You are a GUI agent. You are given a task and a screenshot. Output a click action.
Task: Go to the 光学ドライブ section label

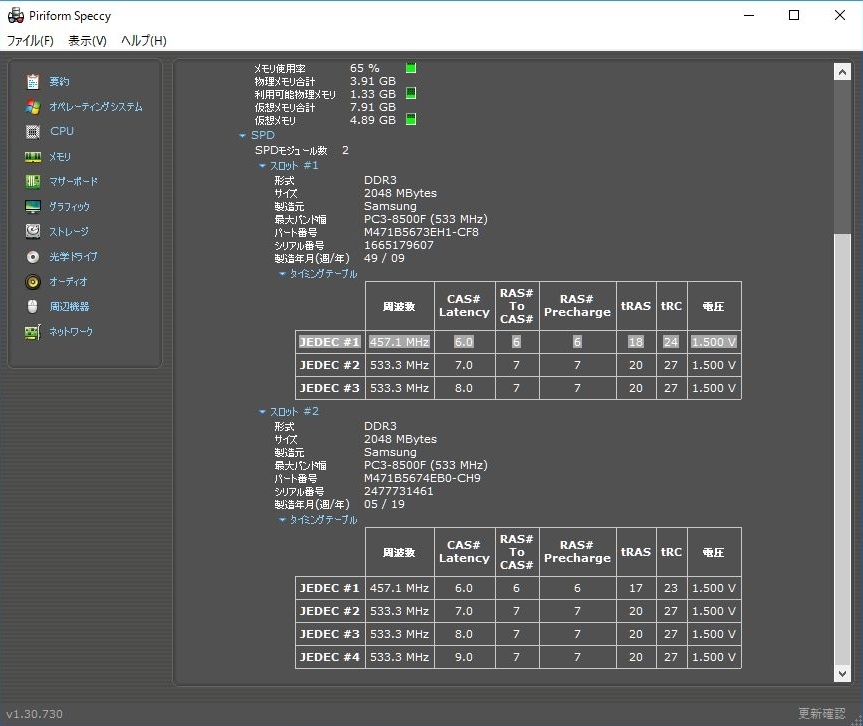[x=73, y=256]
